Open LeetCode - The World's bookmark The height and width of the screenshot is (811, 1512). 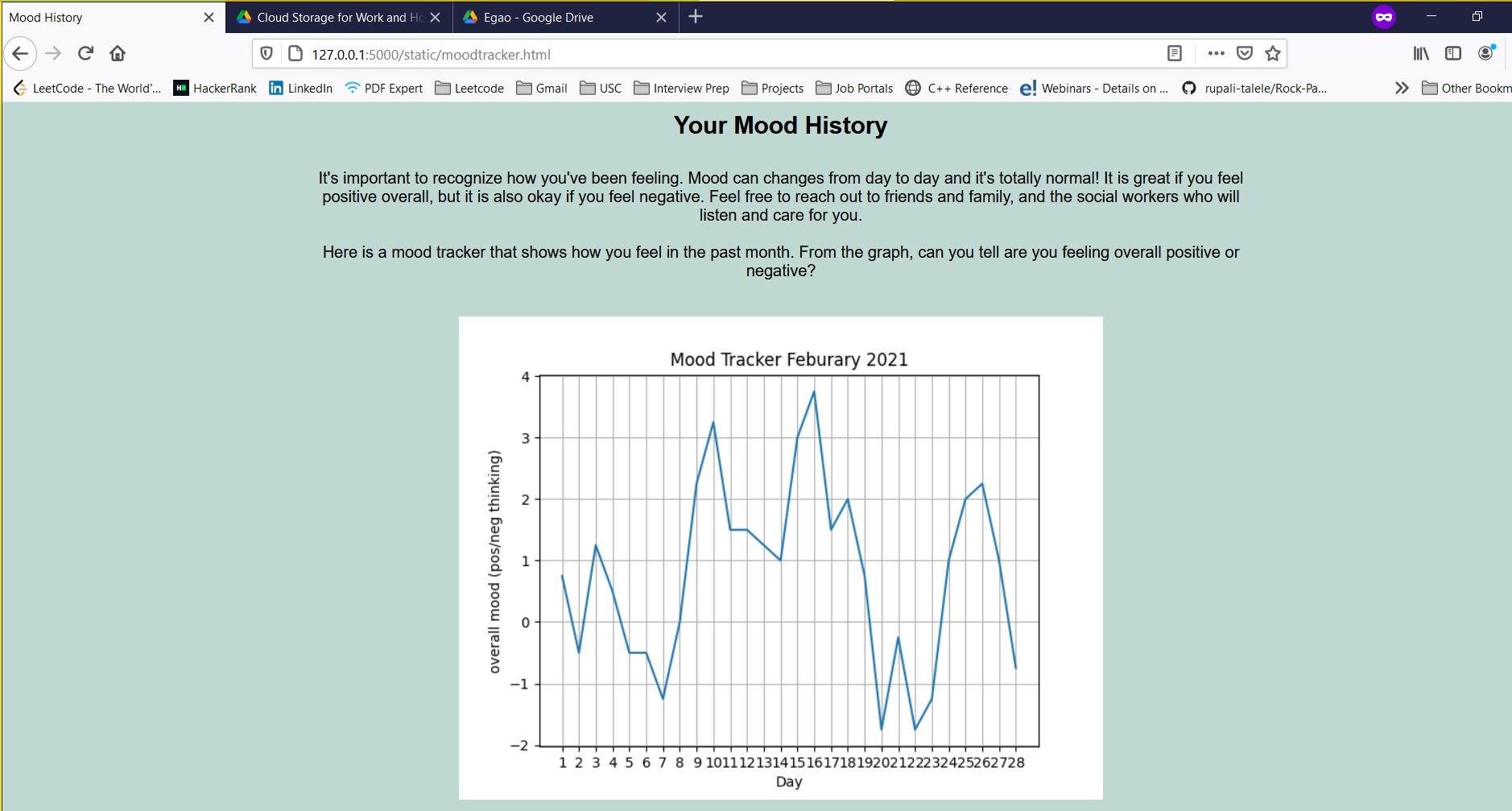pos(88,89)
